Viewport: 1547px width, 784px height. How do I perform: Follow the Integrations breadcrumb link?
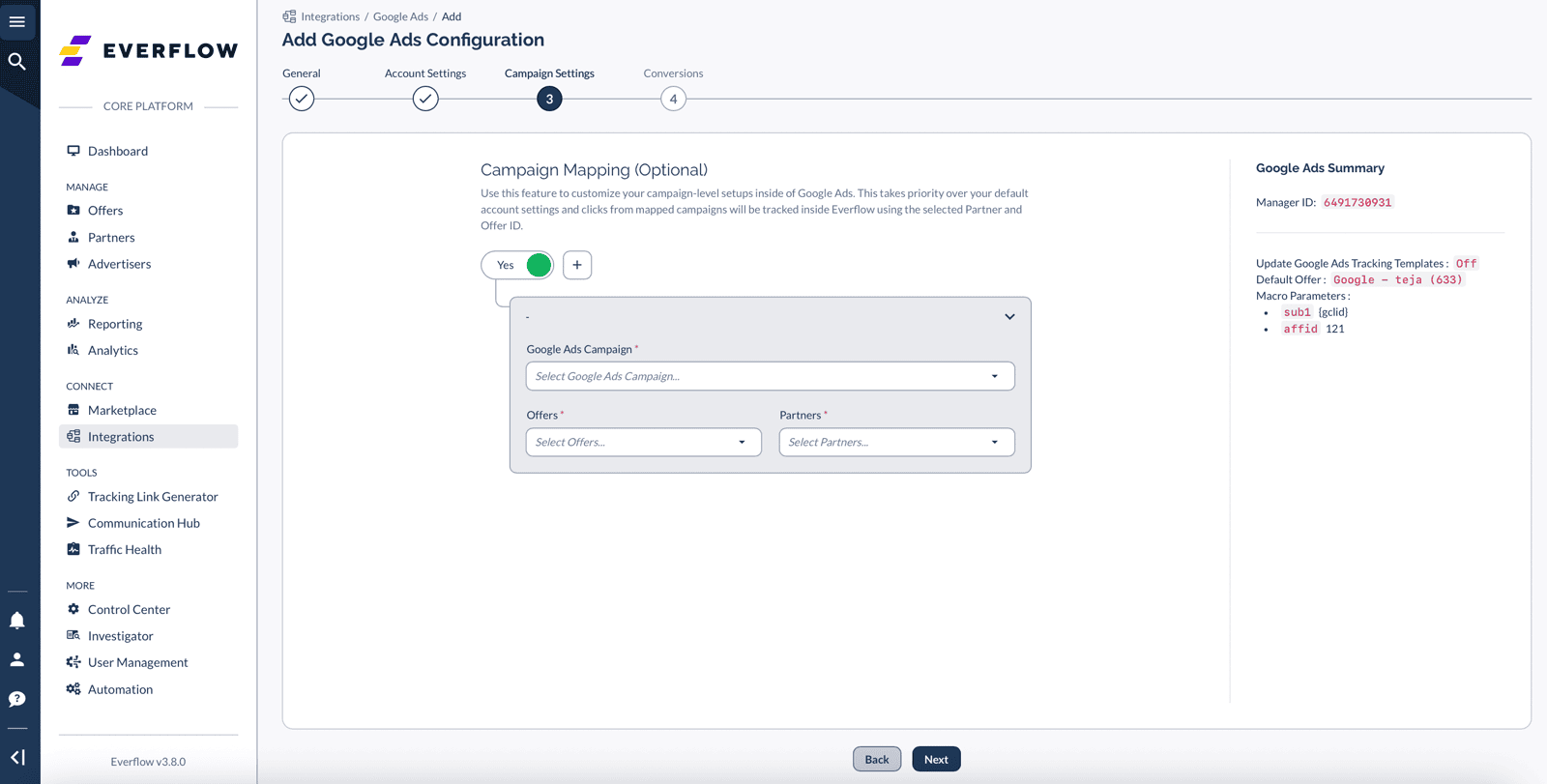pyautogui.click(x=330, y=16)
